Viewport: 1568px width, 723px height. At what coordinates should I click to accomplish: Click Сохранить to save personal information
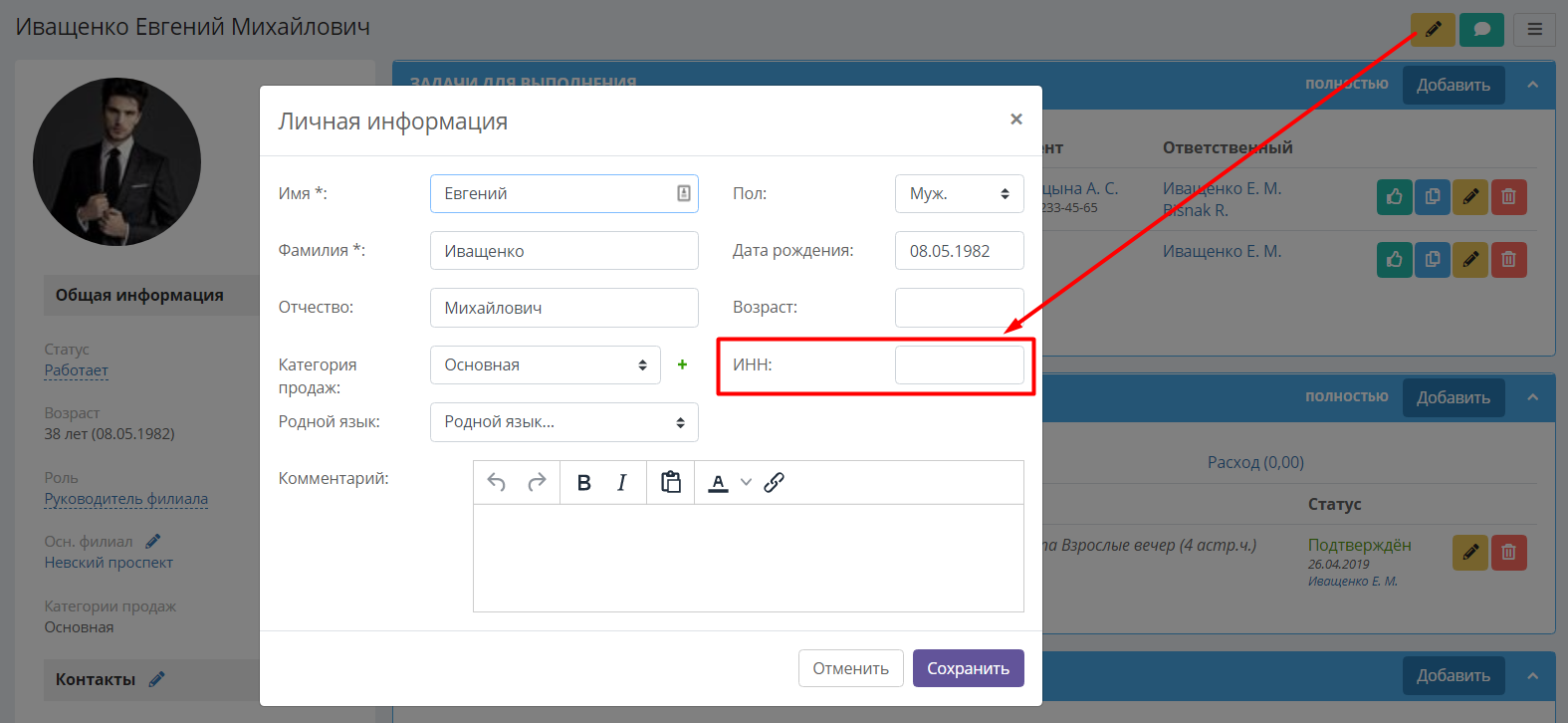[969, 668]
